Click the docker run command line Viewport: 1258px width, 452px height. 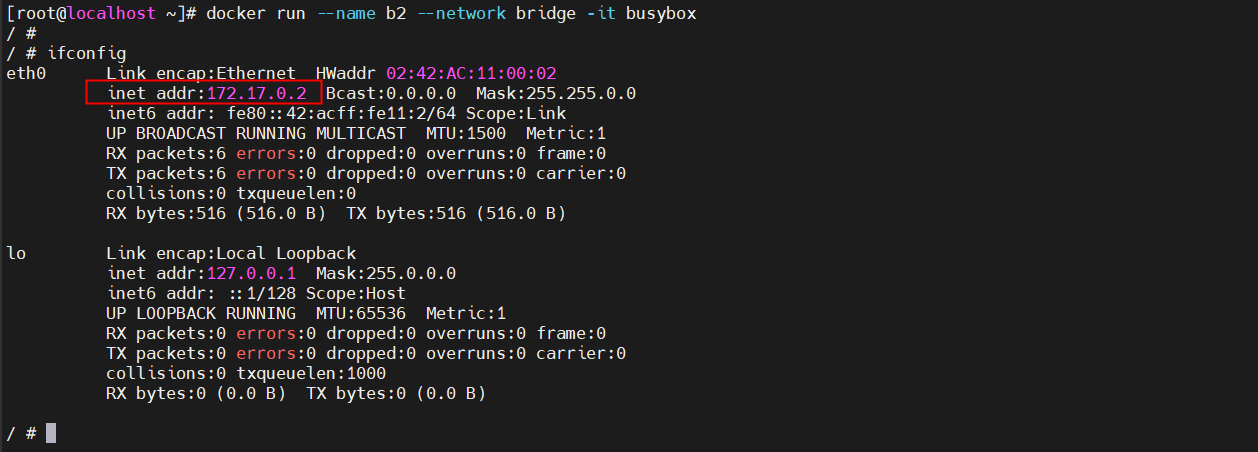coord(450,13)
